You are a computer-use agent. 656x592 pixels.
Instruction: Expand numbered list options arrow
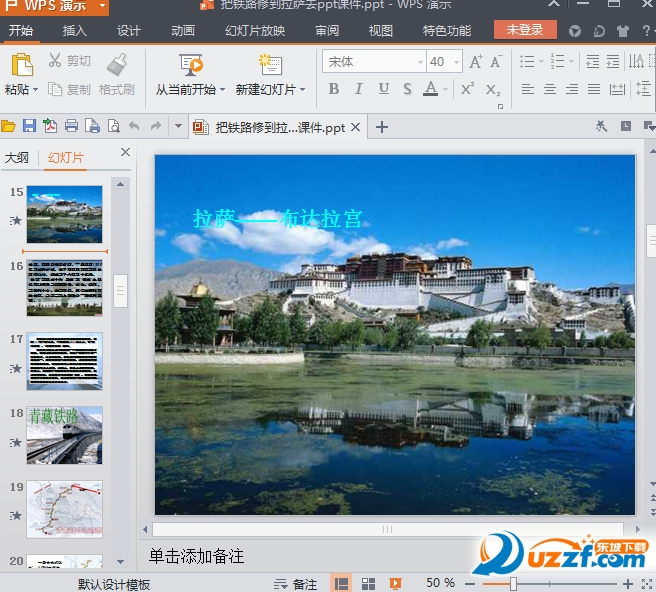[571, 62]
